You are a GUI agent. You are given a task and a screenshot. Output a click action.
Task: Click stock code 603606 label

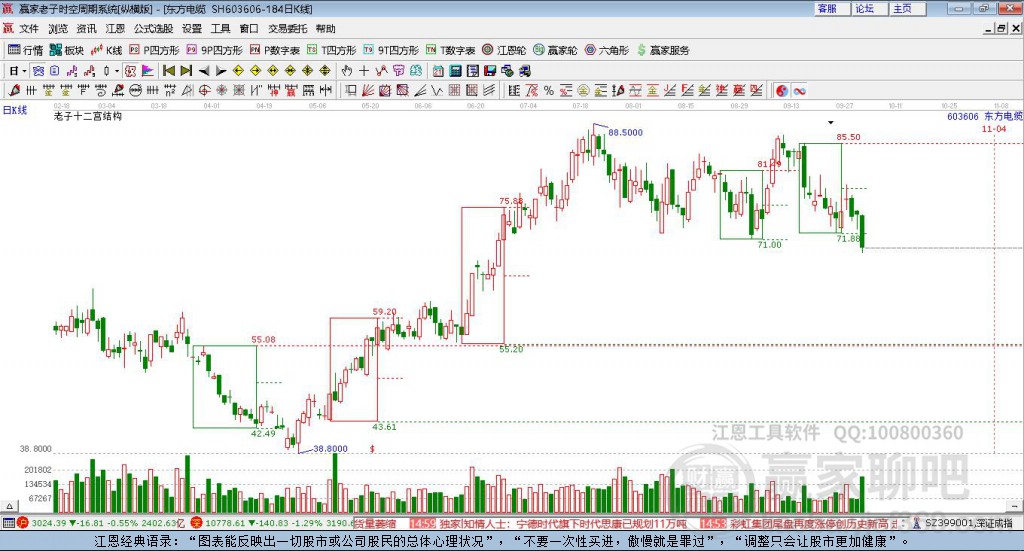click(x=963, y=116)
